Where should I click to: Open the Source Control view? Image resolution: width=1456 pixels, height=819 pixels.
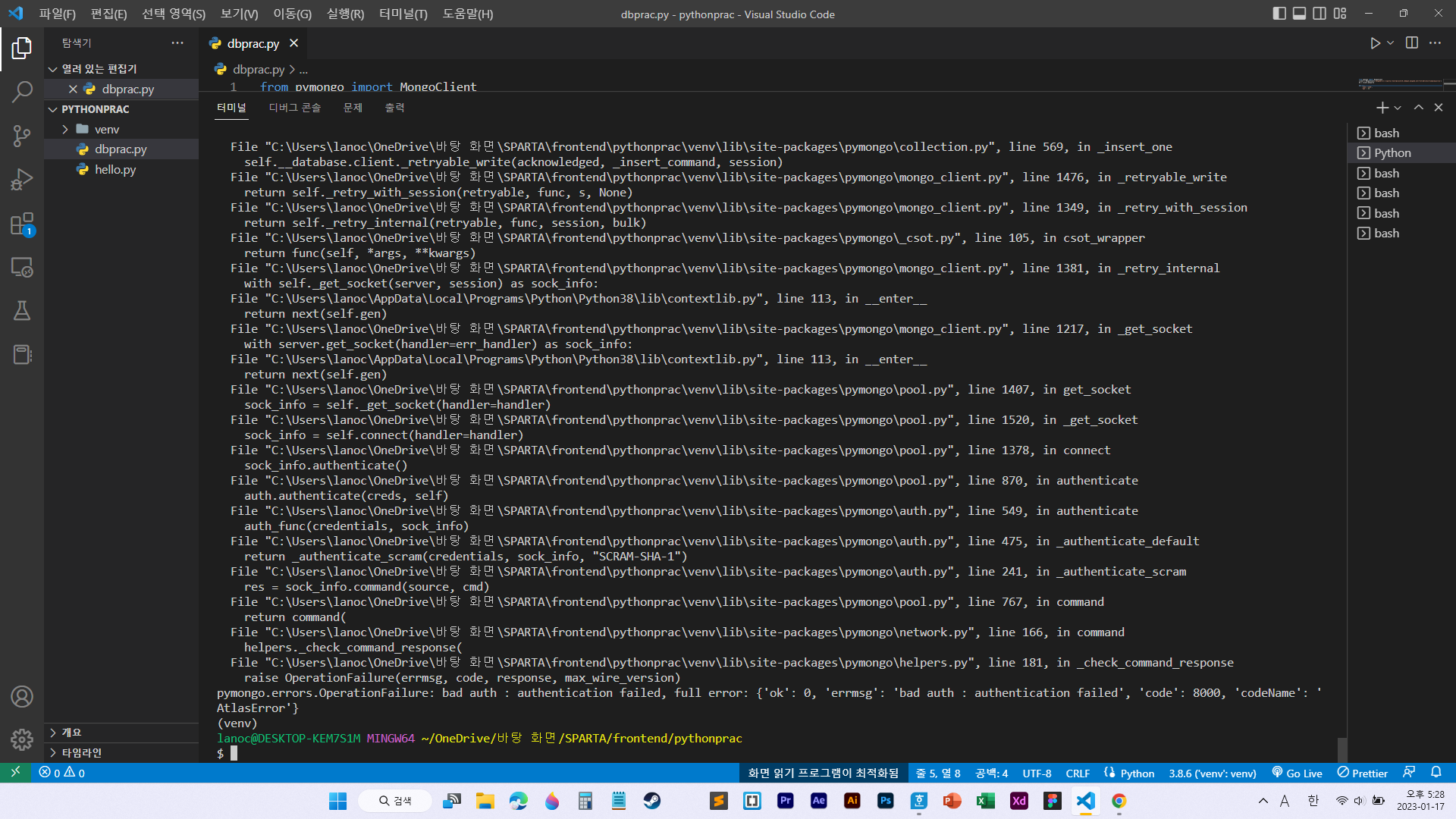[22, 136]
